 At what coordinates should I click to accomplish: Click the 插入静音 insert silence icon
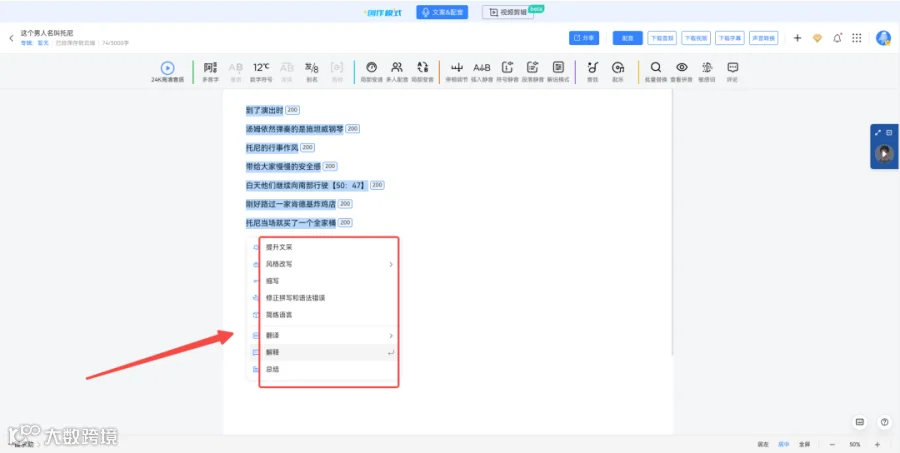coord(482,68)
